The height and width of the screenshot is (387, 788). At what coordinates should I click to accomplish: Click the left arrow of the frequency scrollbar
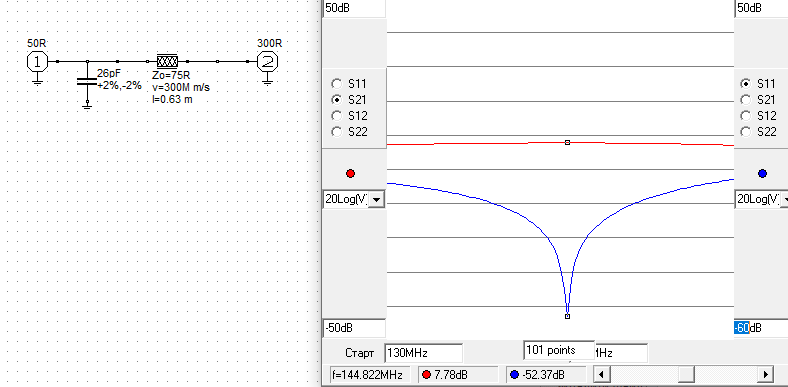602,374
